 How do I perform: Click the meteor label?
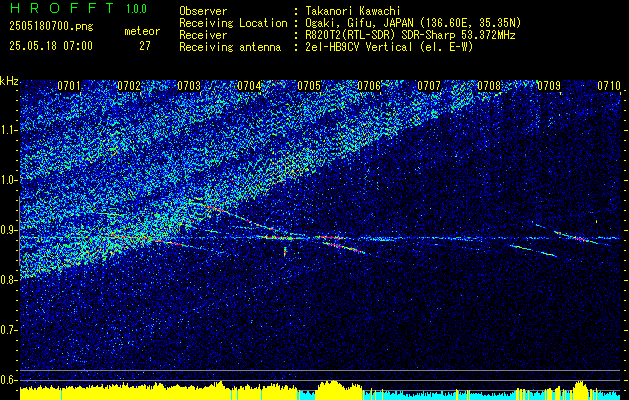142,31
